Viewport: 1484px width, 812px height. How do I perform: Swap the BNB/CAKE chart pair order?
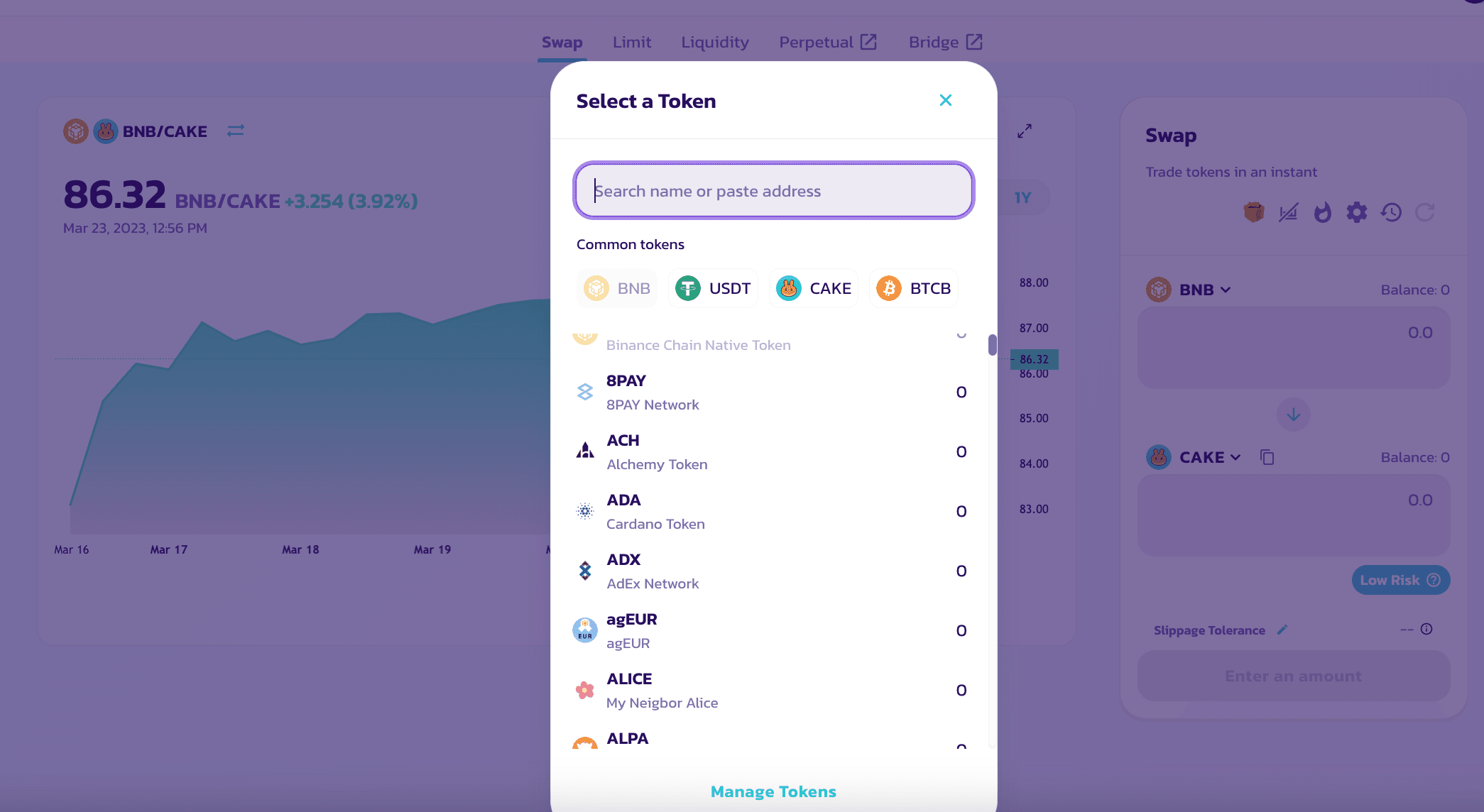[x=236, y=131]
